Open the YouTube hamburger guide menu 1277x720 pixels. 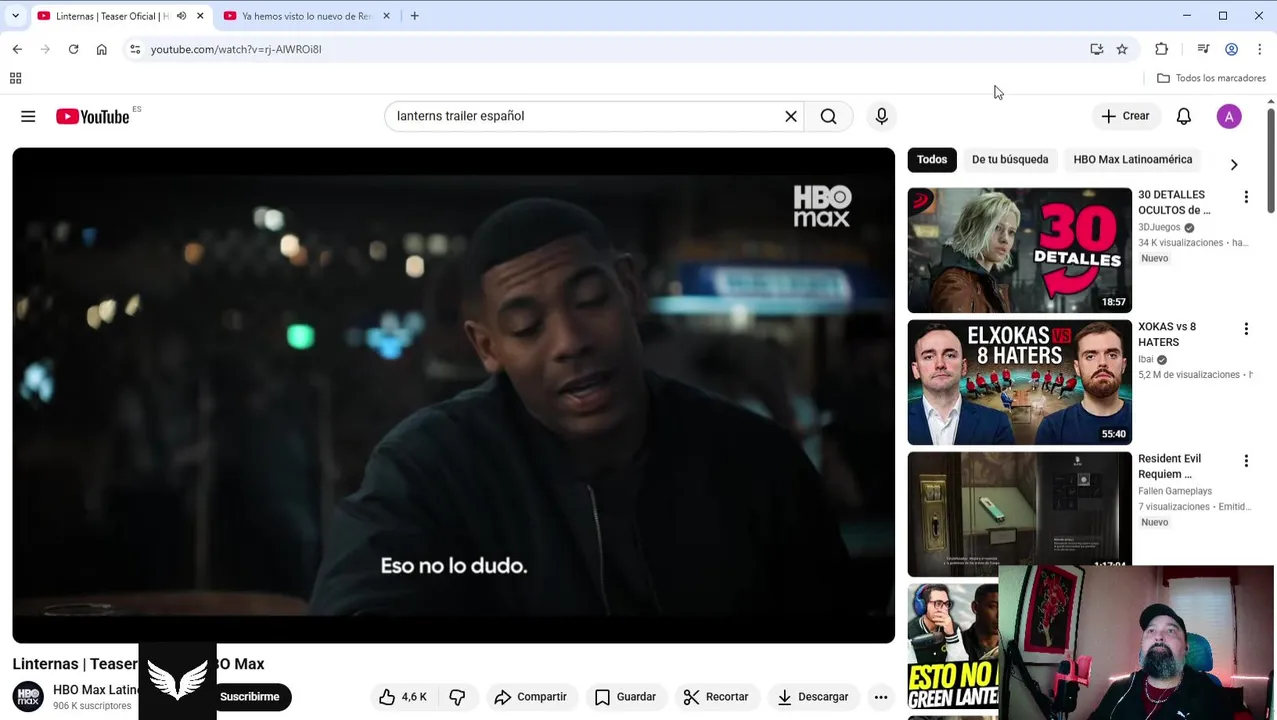[28, 117]
